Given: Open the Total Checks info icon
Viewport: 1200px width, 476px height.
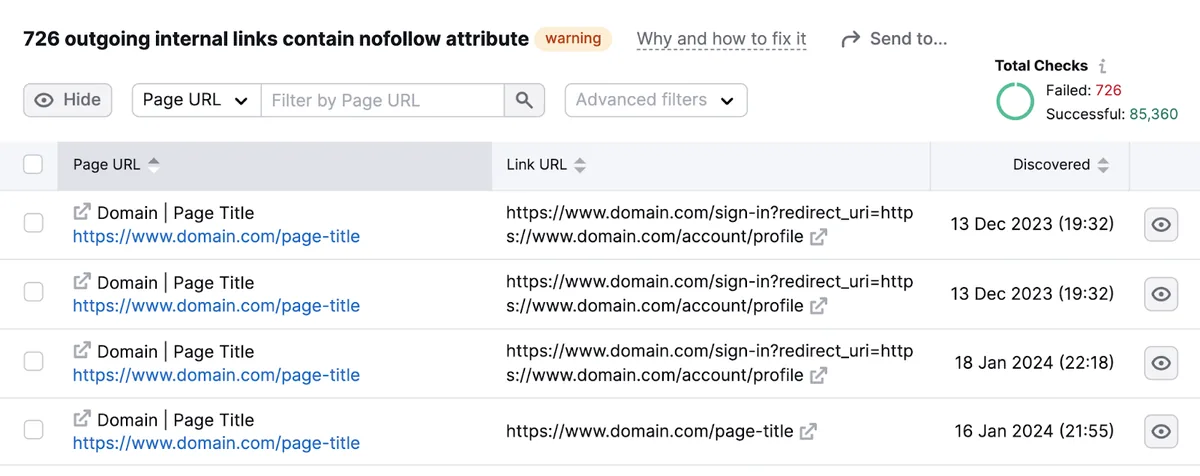Looking at the screenshot, I should pos(1102,66).
